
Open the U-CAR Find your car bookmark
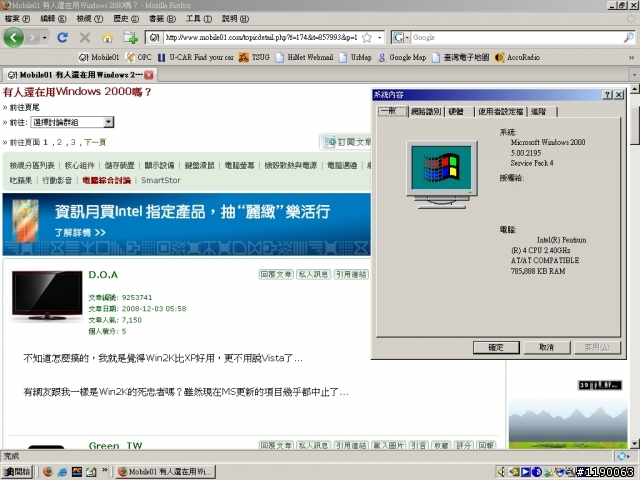click(196, 57)
